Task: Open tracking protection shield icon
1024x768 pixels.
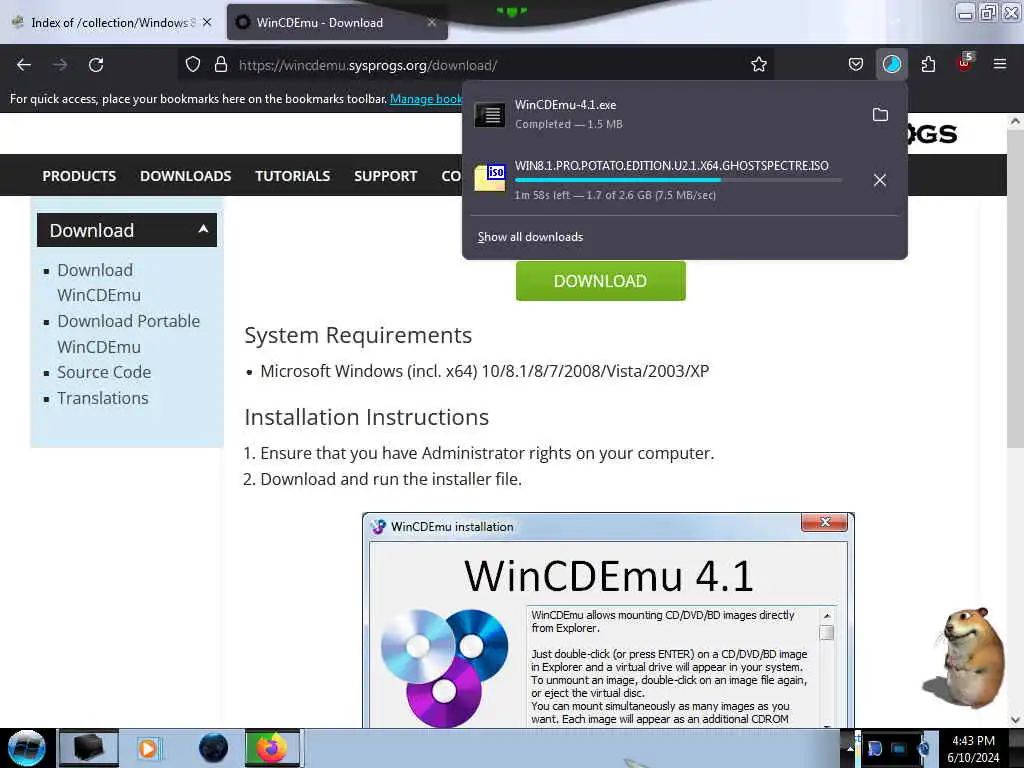Action: pyautogui.click(x=193, y=65)
